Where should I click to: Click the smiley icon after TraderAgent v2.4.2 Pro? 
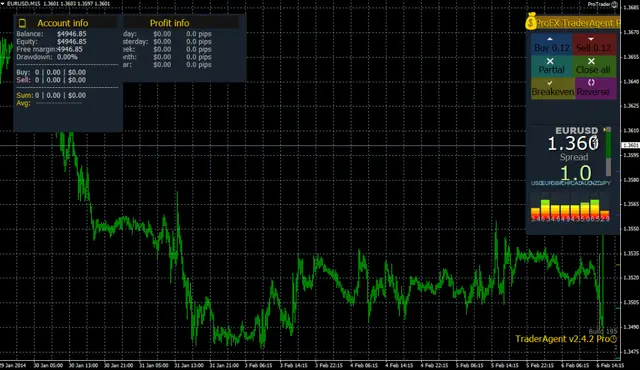[x=613, y=339]
